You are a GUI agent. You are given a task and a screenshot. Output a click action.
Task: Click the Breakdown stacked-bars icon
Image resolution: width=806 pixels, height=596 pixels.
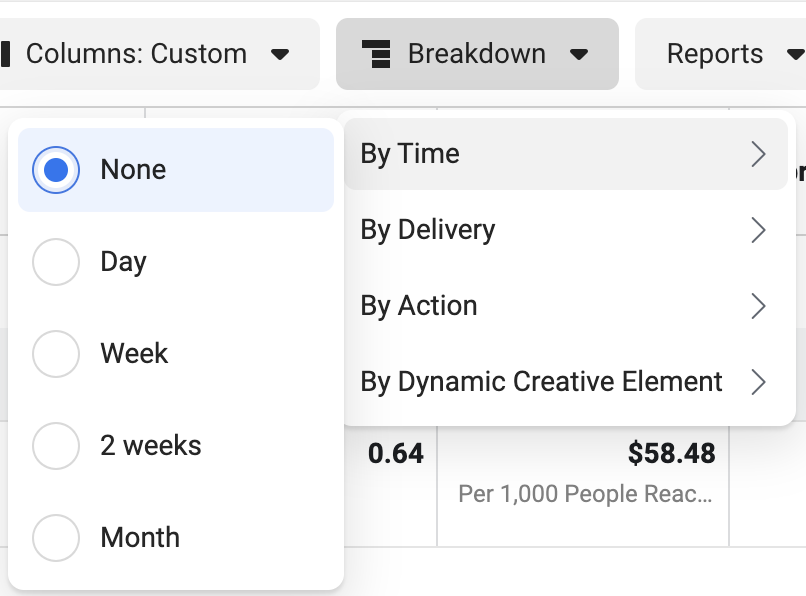(x=377, y=54)
